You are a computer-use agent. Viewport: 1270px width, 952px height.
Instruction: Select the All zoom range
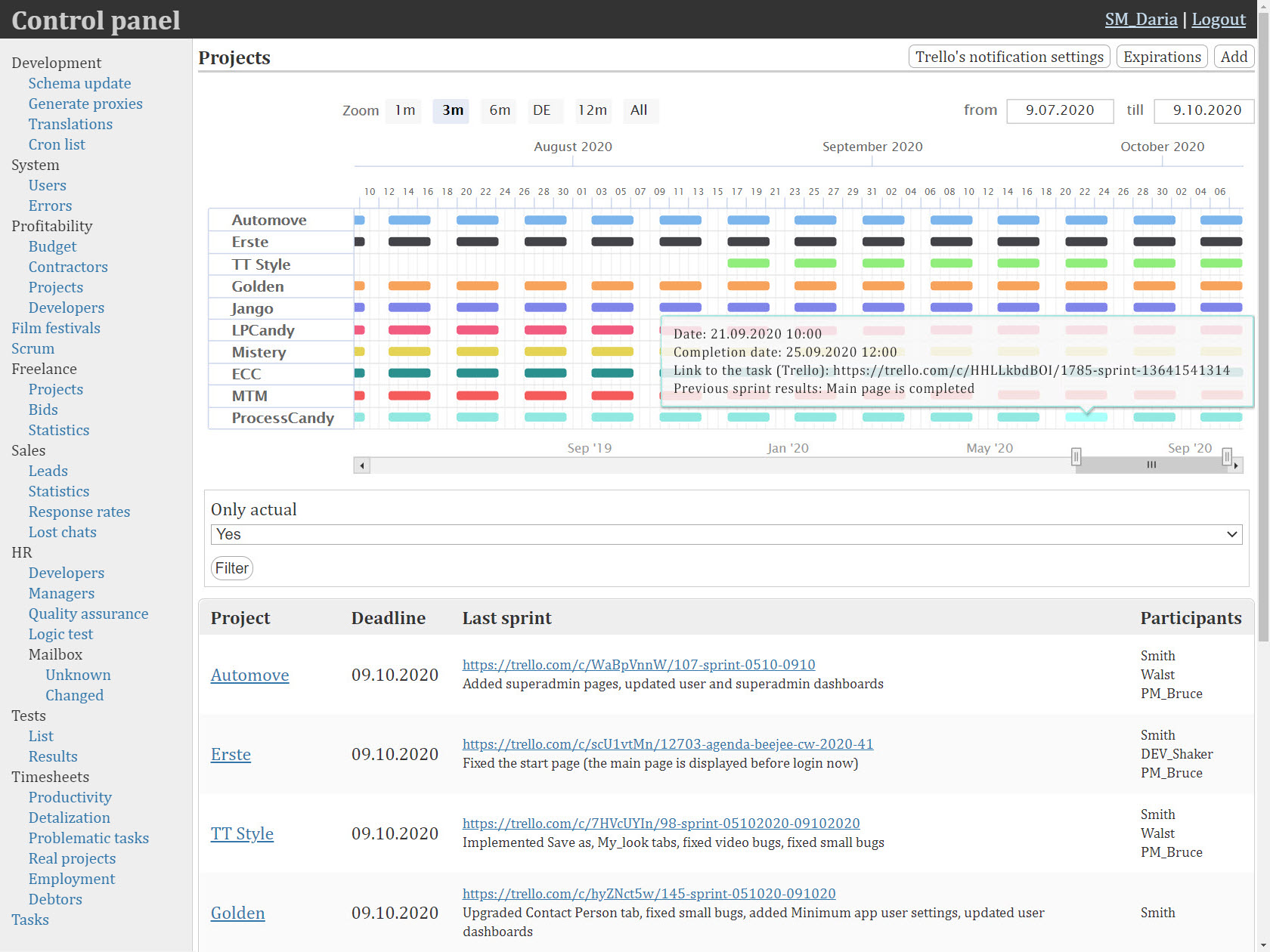click(639, 110)
